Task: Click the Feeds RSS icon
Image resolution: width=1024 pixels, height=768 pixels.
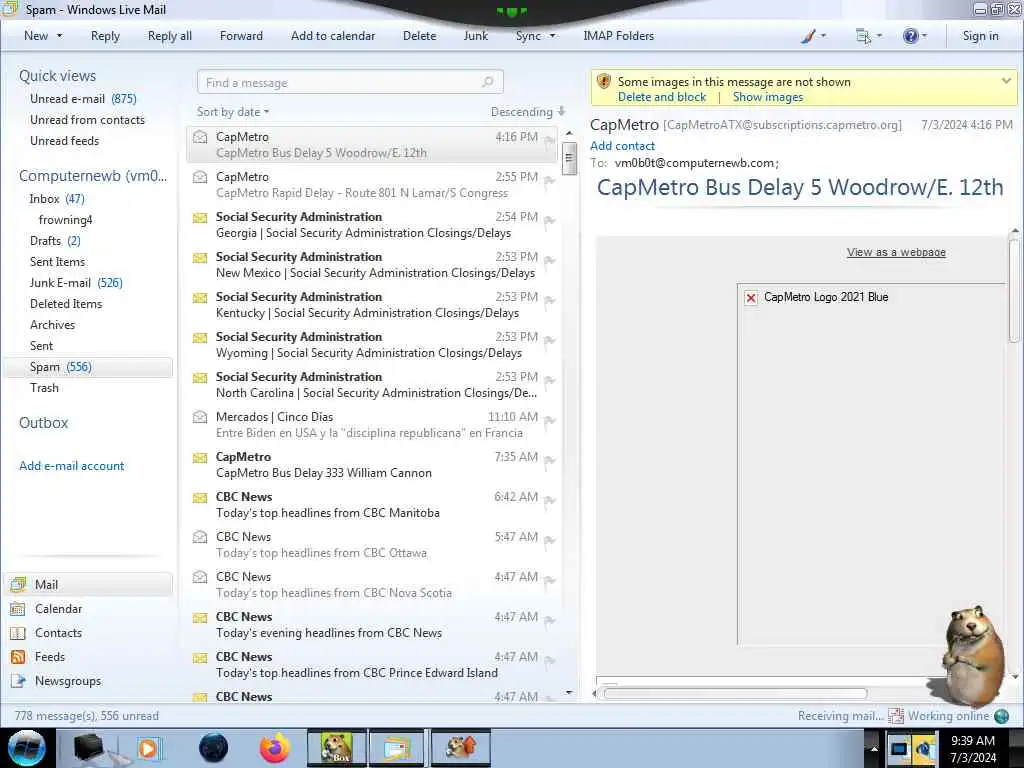Action: (x=18, y=657)
